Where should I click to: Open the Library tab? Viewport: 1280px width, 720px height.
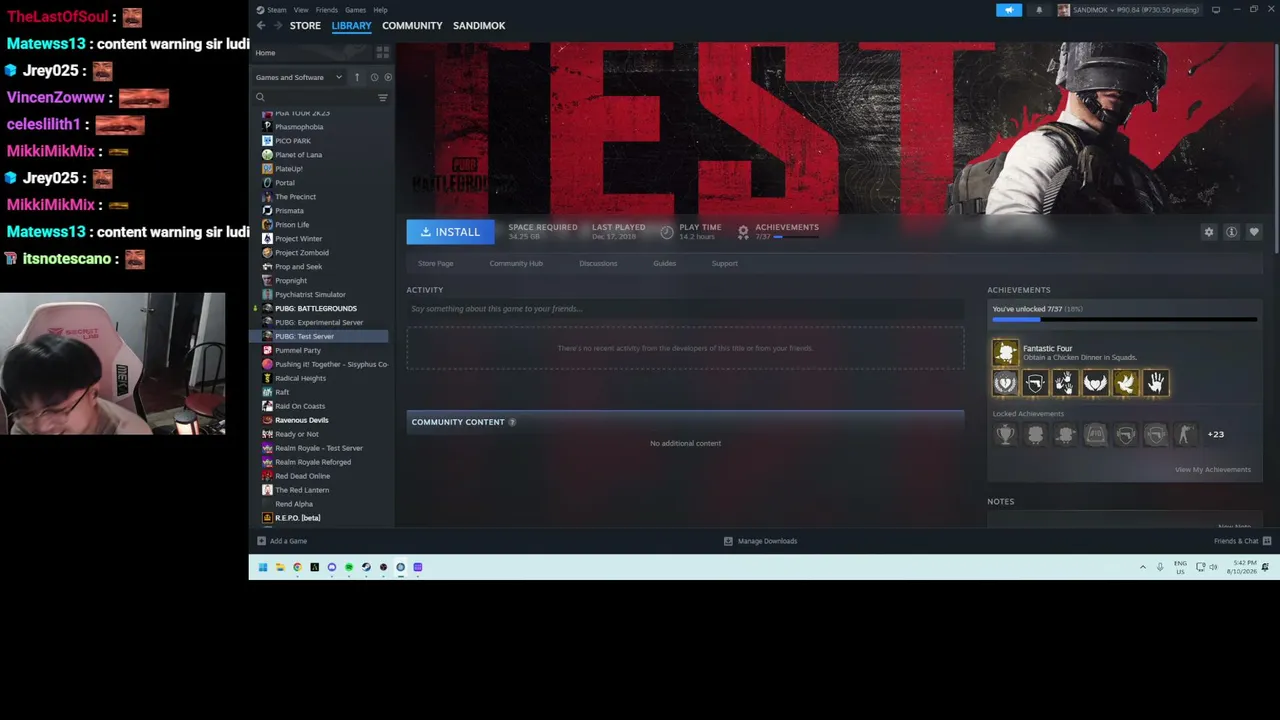(x=351, y=25)
